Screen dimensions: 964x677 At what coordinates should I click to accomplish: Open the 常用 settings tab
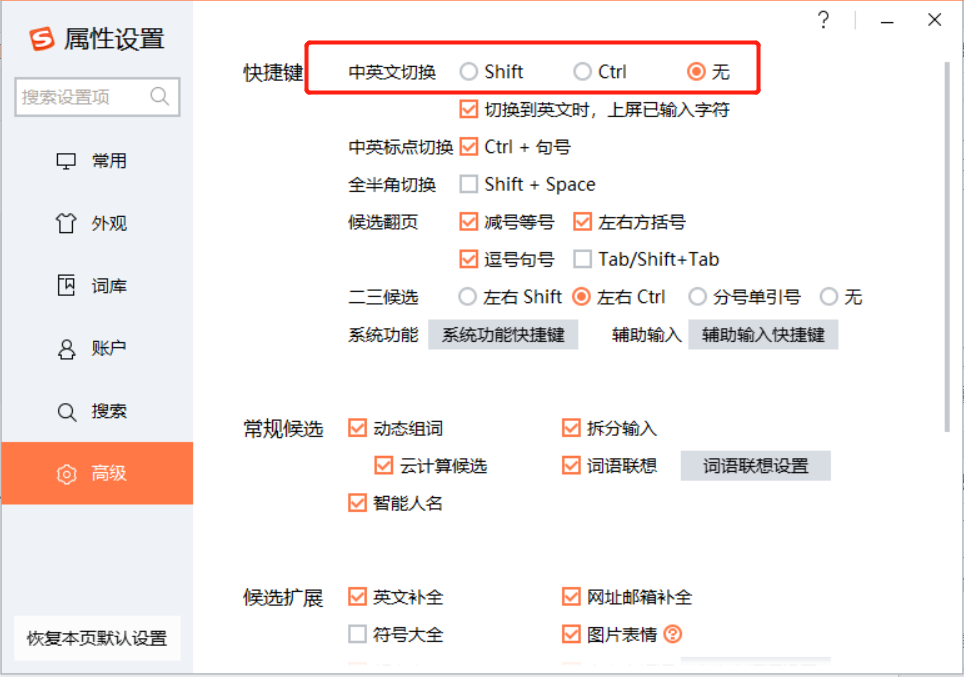point(96,161)
